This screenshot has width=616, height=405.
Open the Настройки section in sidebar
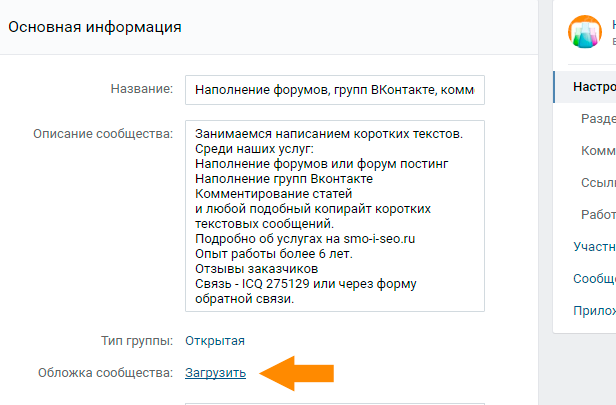point(593,86)
